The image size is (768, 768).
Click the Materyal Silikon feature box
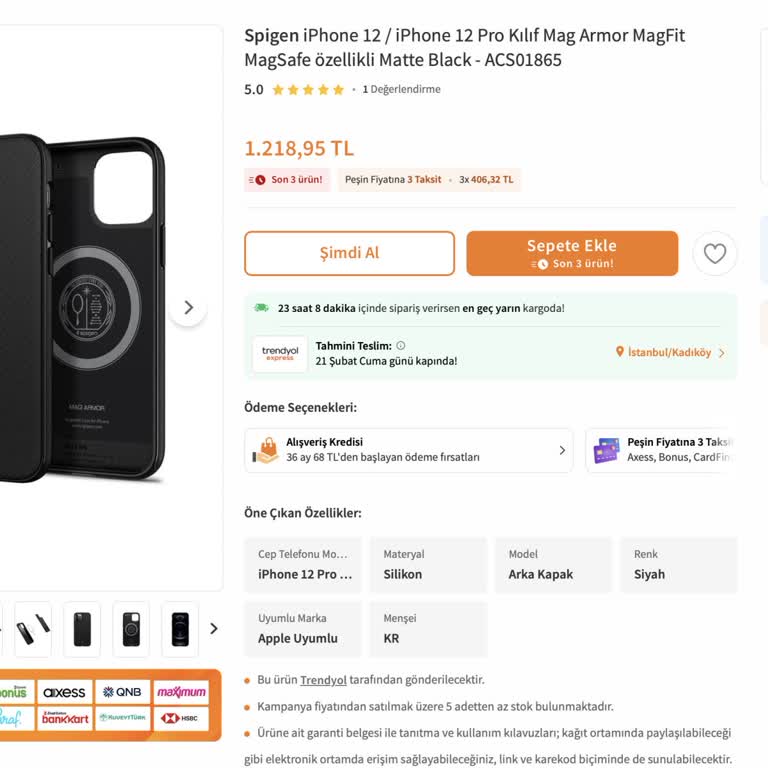click(428, 565)
